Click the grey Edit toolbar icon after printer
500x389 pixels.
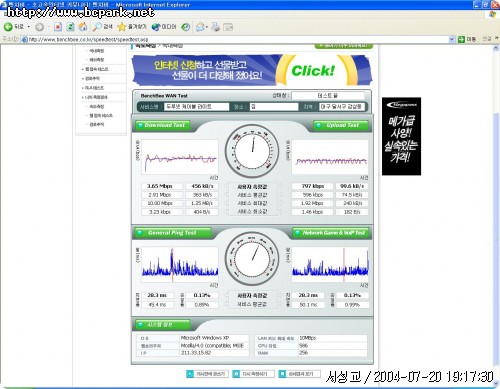228,27
